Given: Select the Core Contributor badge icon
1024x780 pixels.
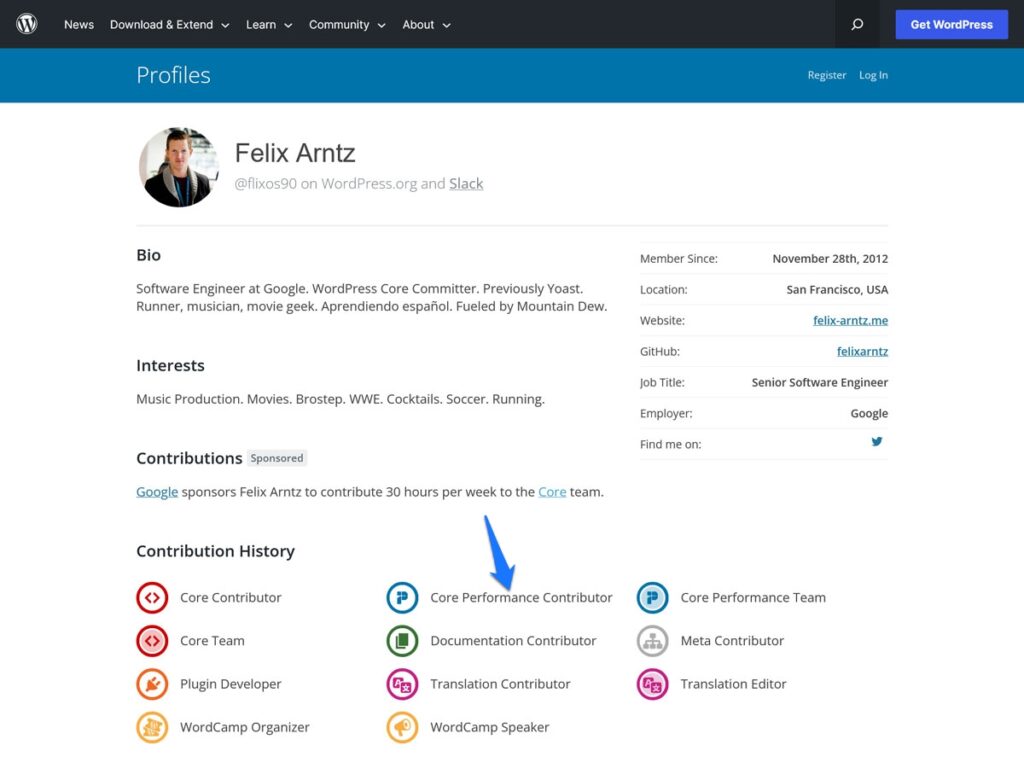Looking at the screenshot, I should tap(152, 597).
